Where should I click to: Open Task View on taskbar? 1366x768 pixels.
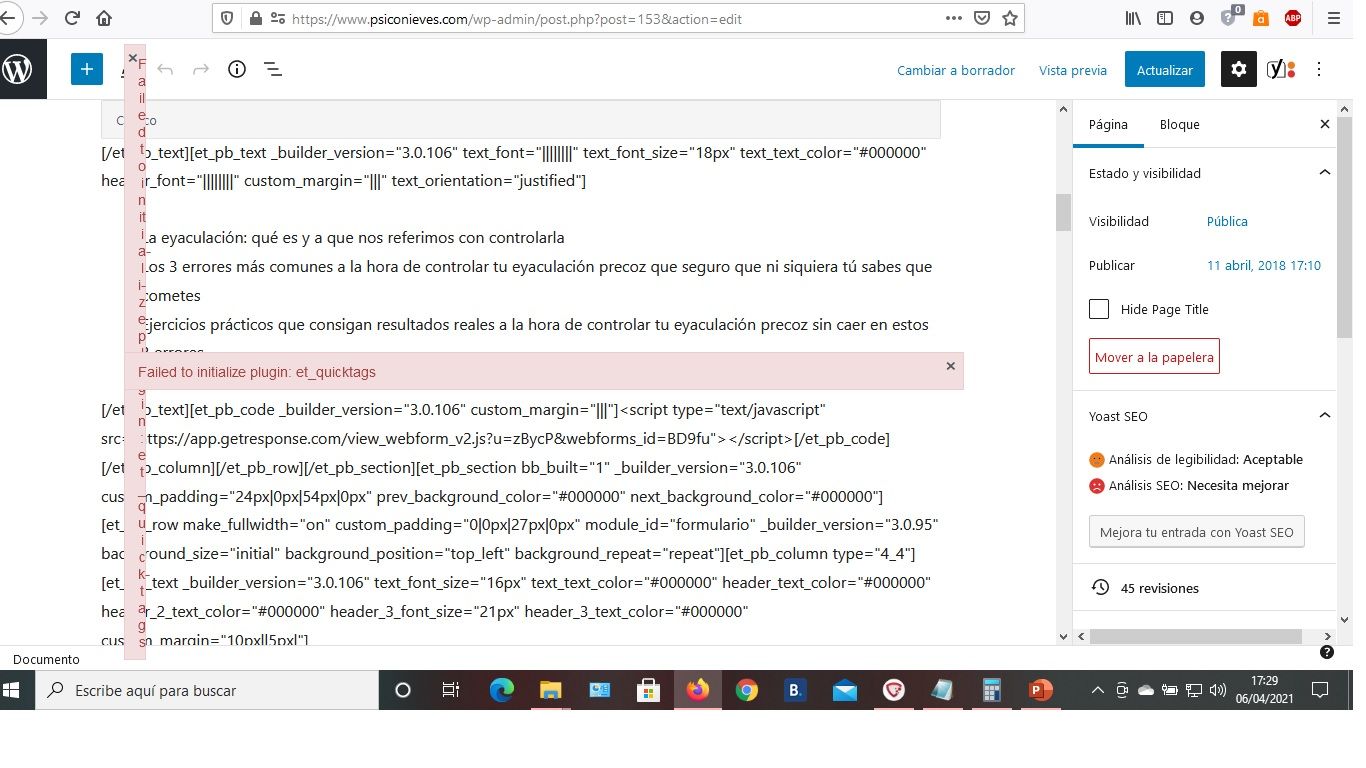point(451,690)
